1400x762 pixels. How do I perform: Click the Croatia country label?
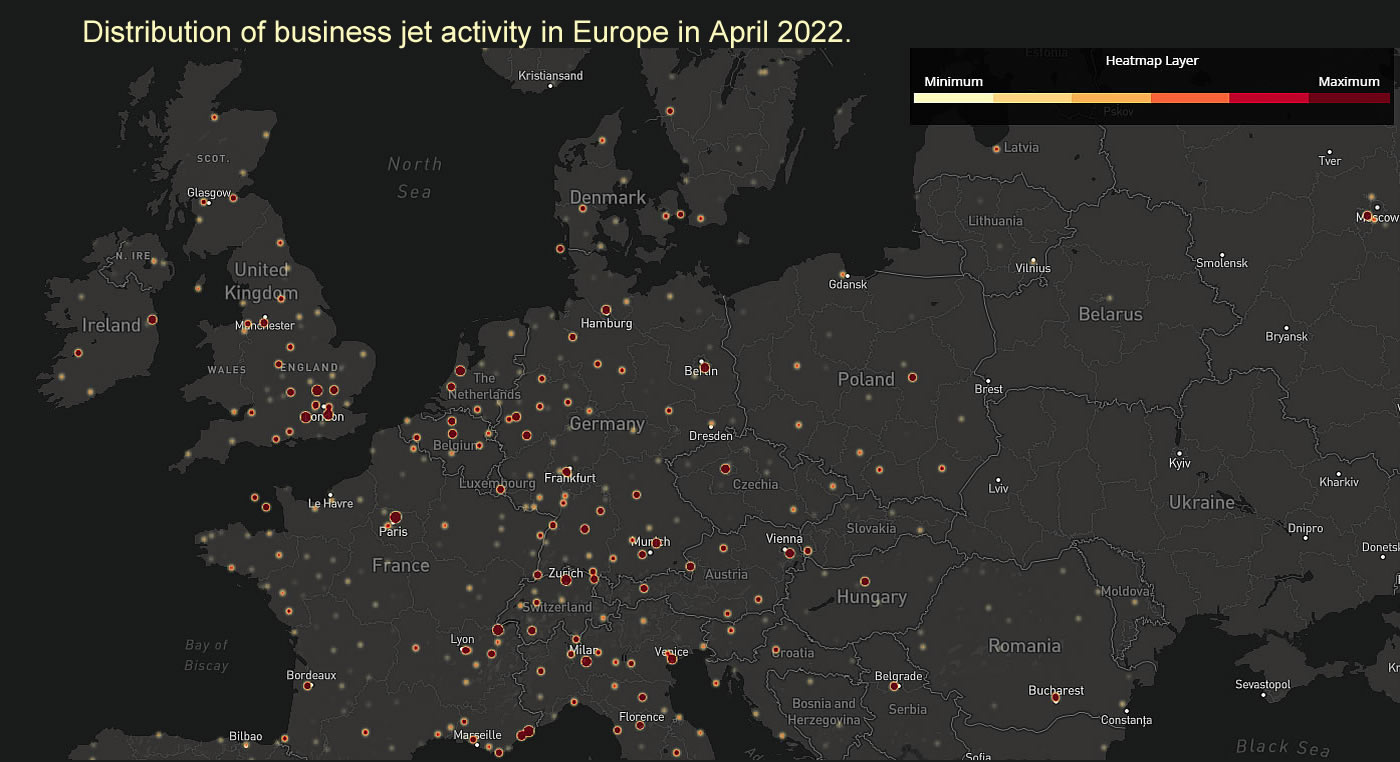pyautogui.click(x=792, y=653)
